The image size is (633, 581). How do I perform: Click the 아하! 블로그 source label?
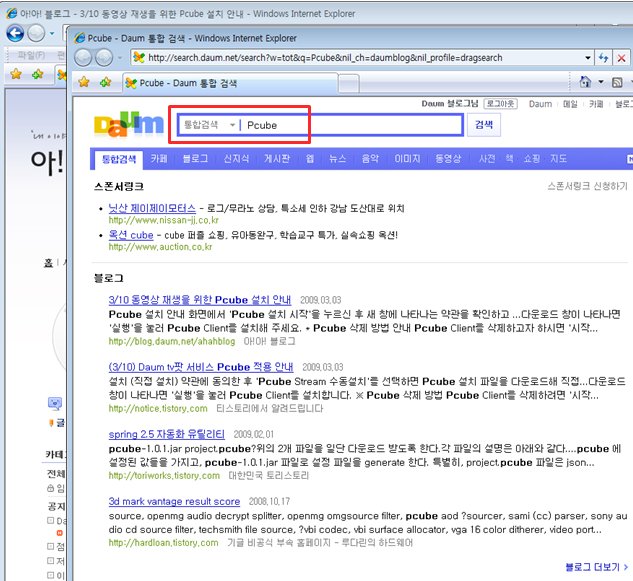click(269, 342)
